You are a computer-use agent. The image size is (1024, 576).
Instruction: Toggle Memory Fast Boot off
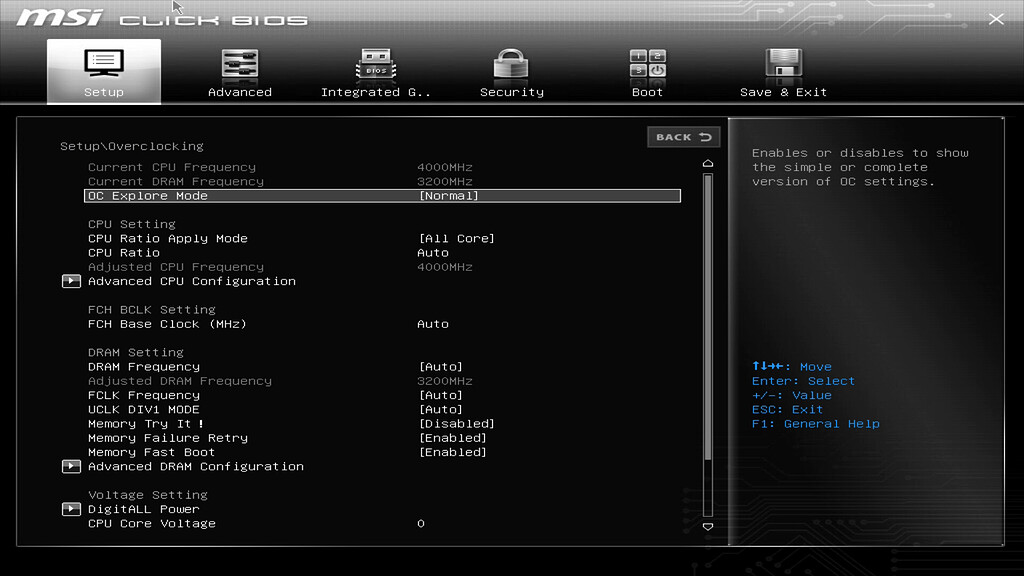pos(452,452)
